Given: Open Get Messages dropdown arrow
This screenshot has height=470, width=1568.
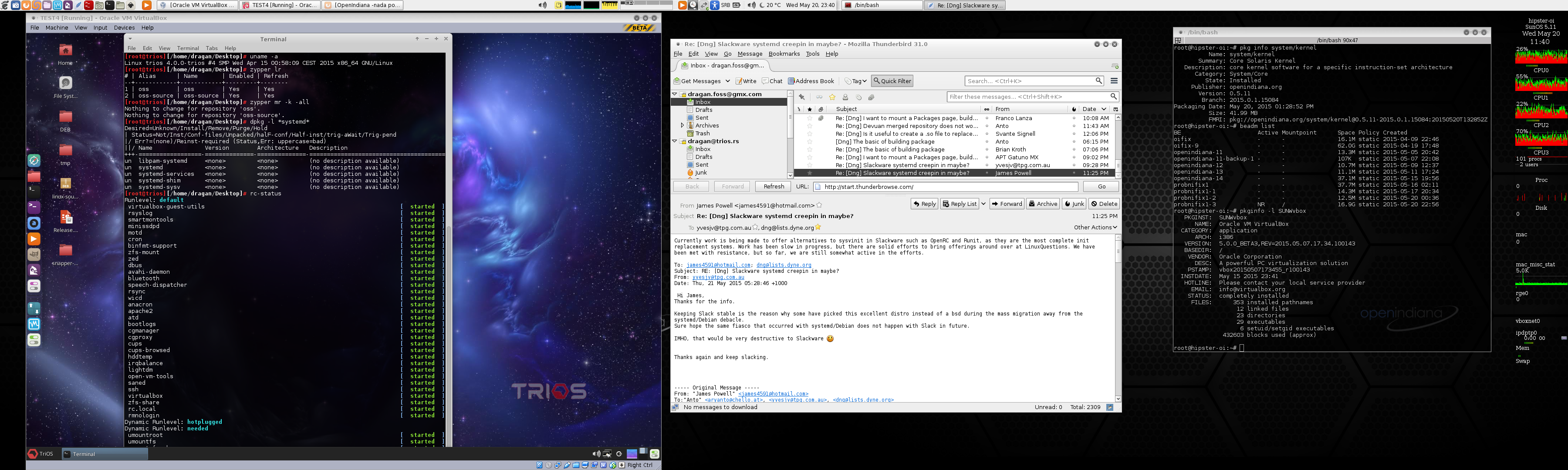Looking at the screenshot, I should 727,81.
